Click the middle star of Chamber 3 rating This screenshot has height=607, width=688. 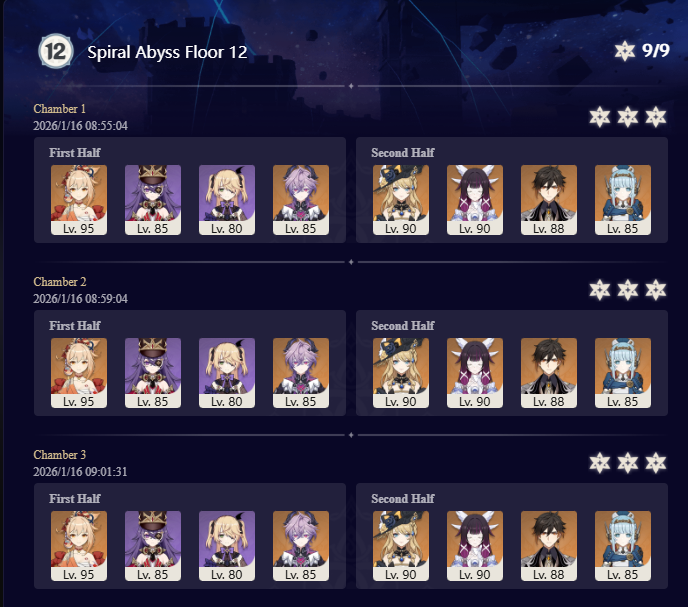point(628,463)
